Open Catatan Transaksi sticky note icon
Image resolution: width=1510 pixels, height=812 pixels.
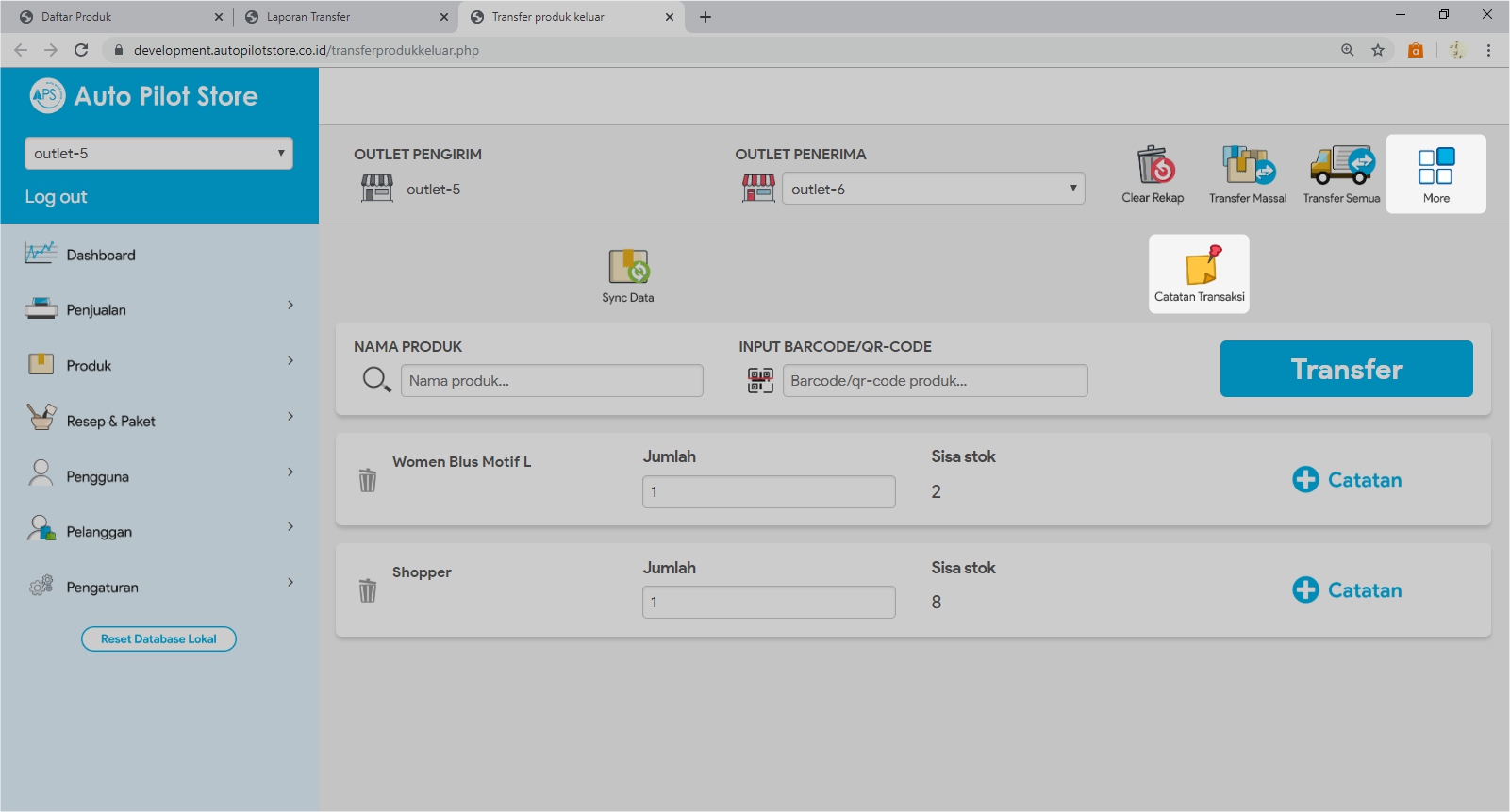[1200, 266]
